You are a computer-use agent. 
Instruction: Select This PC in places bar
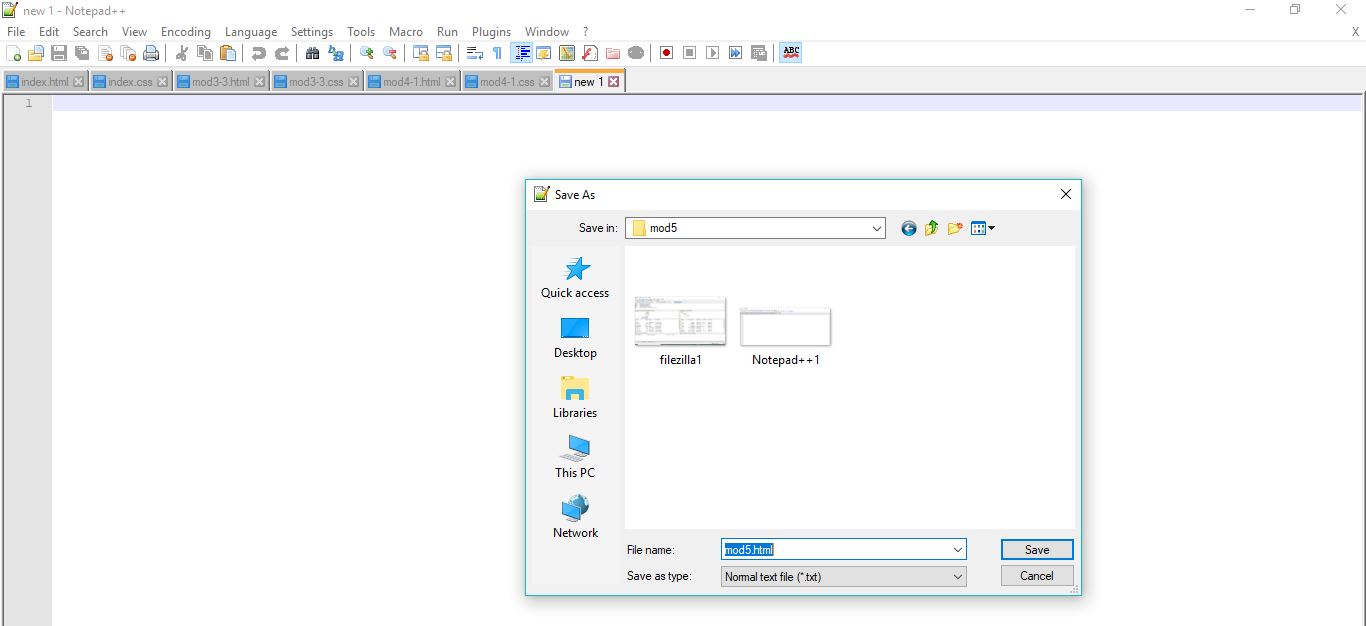575,458
